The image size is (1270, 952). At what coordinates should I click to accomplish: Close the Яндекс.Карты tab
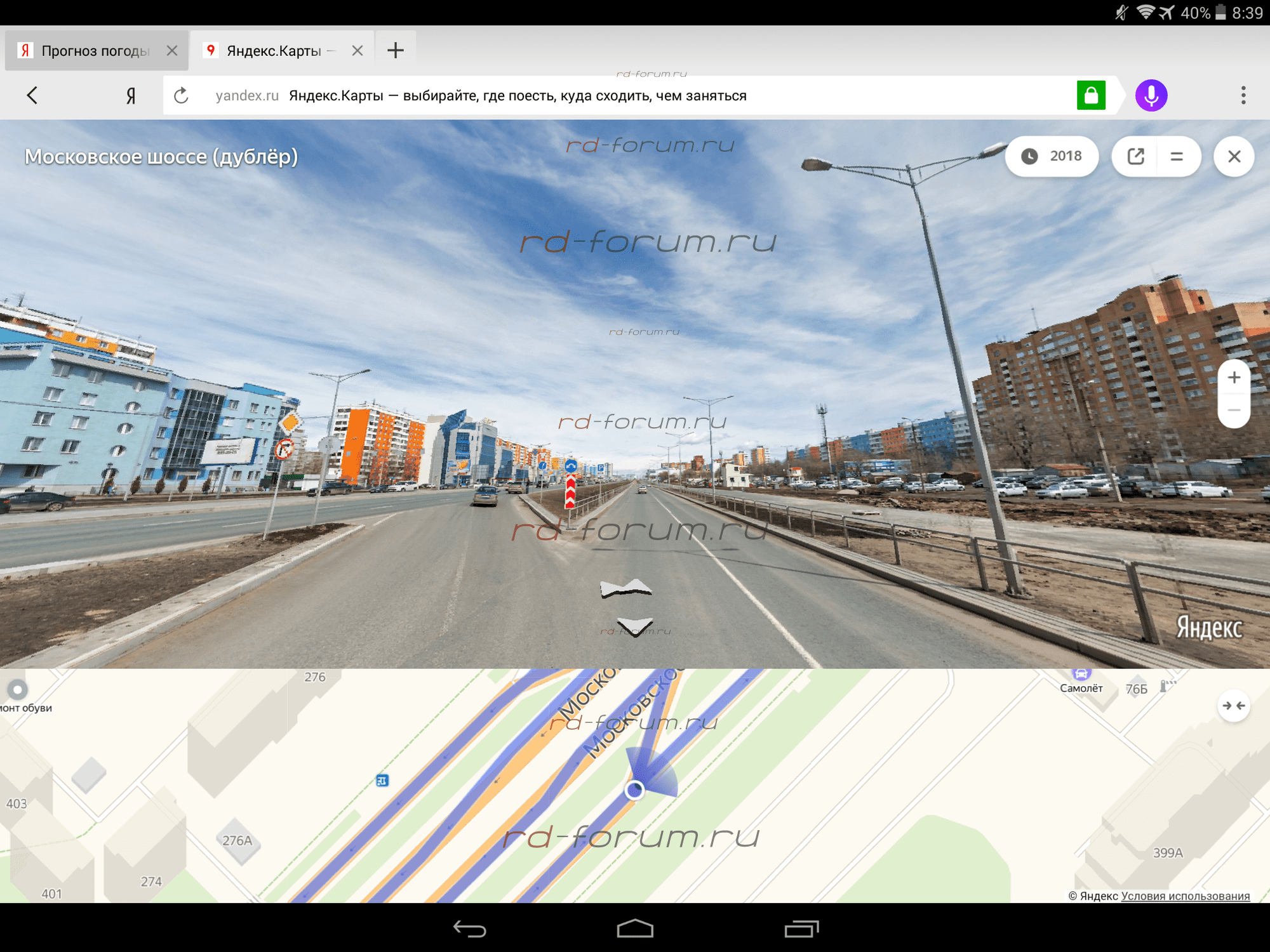[358, 51]
